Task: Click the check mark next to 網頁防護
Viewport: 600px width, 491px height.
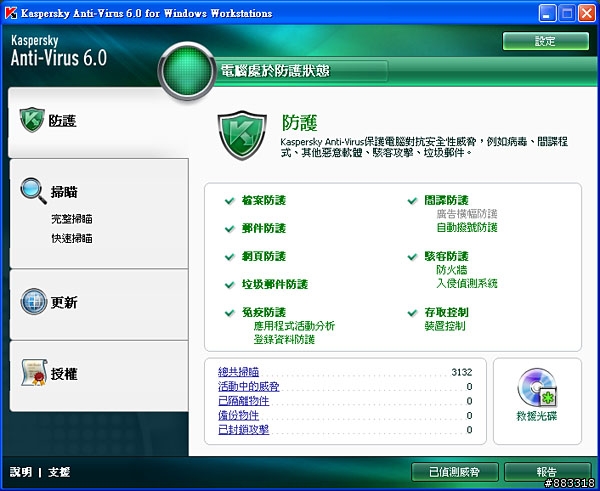Action: point(230,257)
